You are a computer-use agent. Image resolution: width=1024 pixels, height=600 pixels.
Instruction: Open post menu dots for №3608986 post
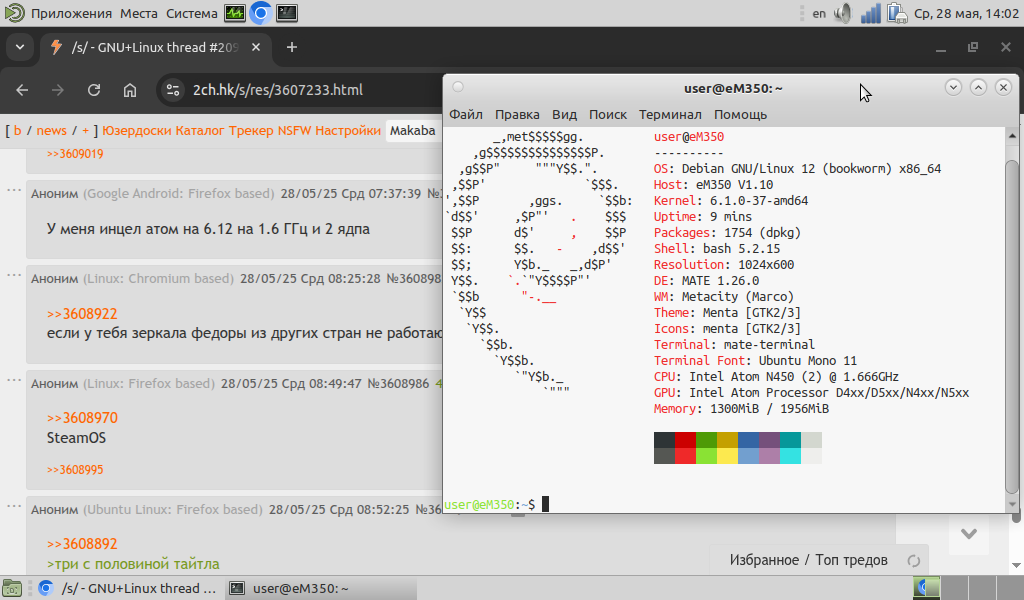point(14,379)
